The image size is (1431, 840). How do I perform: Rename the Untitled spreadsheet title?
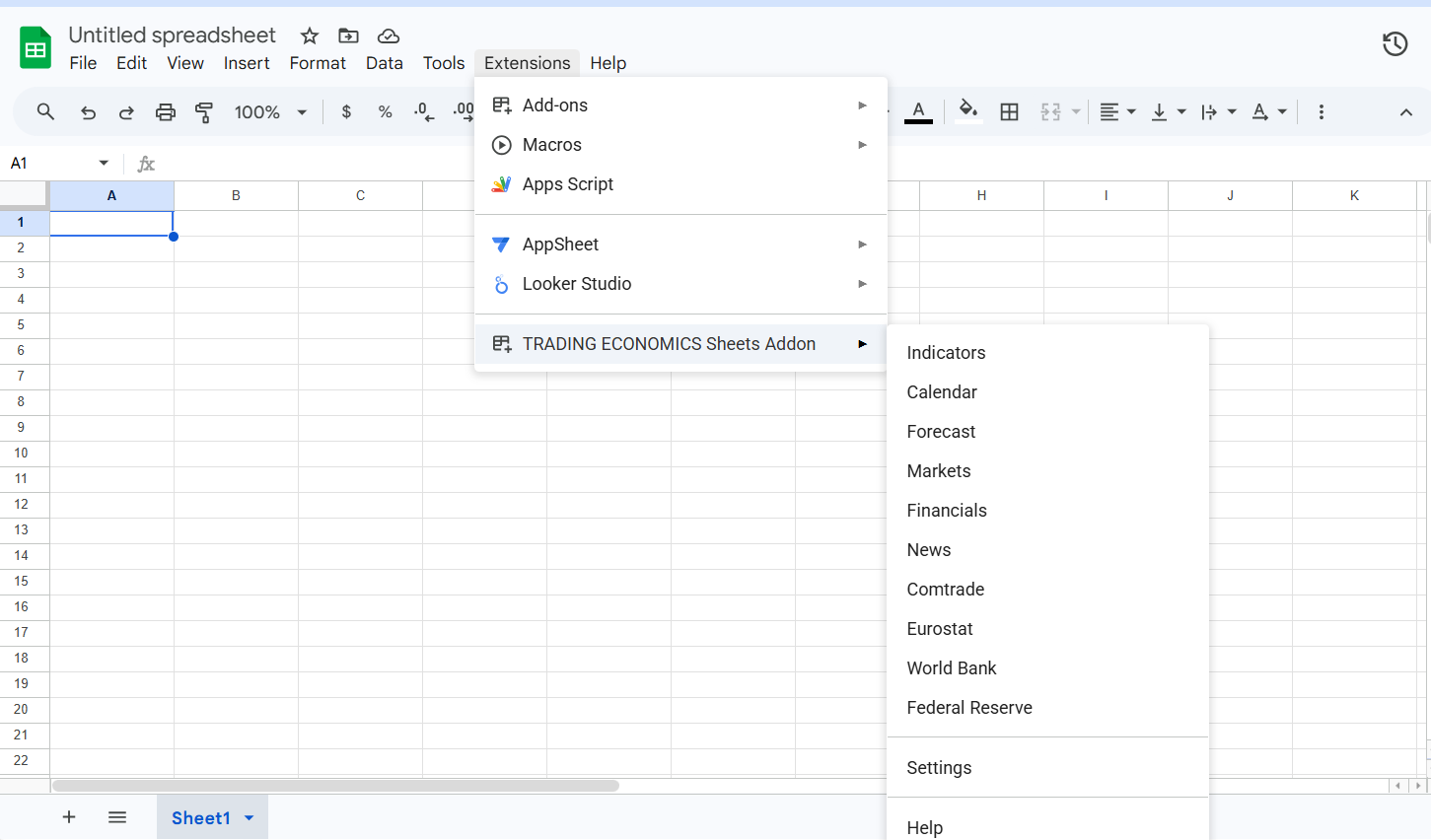click(x=173, y=35)
